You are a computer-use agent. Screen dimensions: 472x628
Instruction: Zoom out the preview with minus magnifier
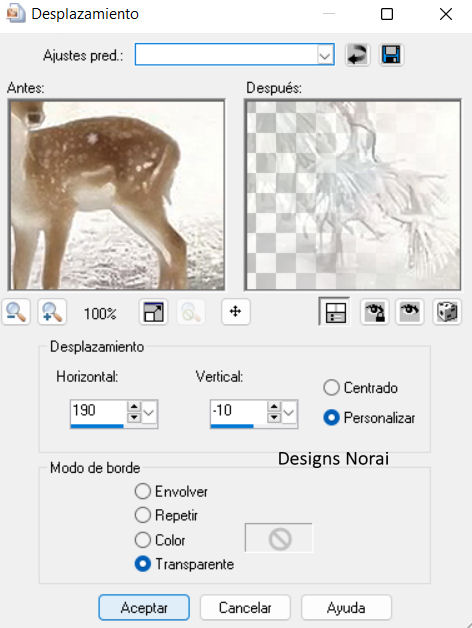coord(16,312)
